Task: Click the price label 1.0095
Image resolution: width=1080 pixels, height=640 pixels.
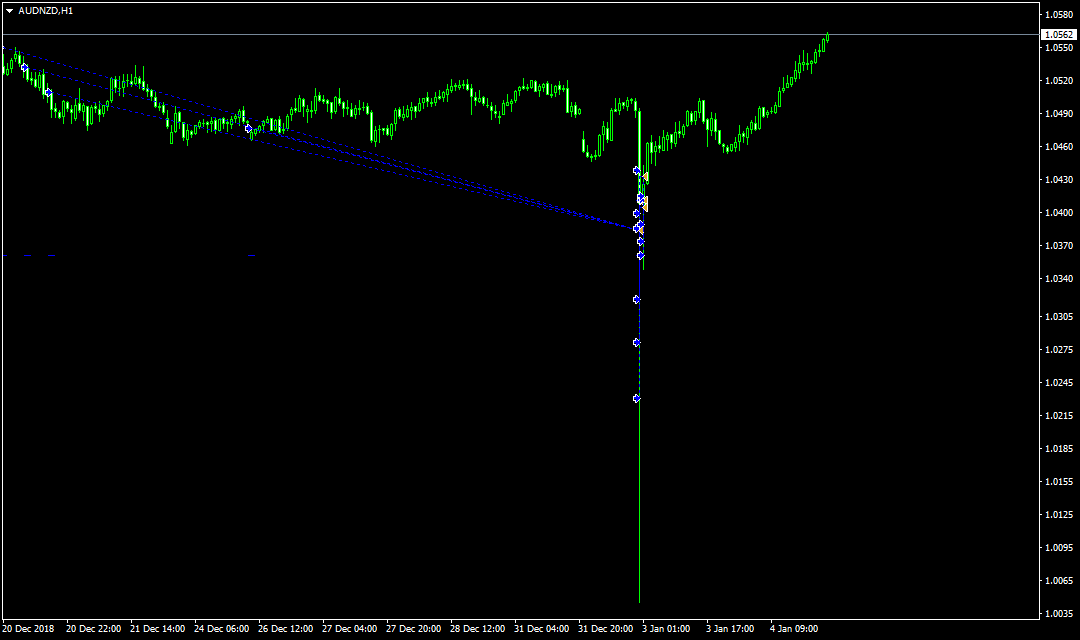Action: [x=1059, y=548]
